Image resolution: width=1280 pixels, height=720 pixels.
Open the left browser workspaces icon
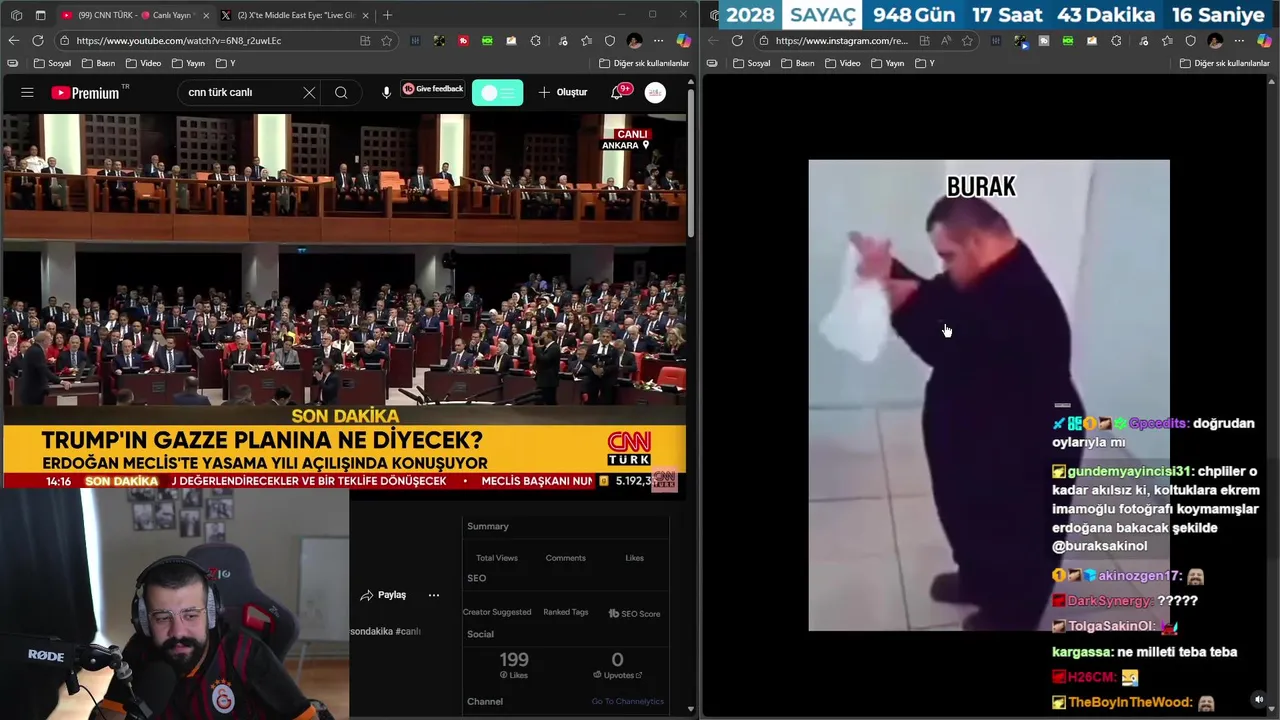click(15, 15)
